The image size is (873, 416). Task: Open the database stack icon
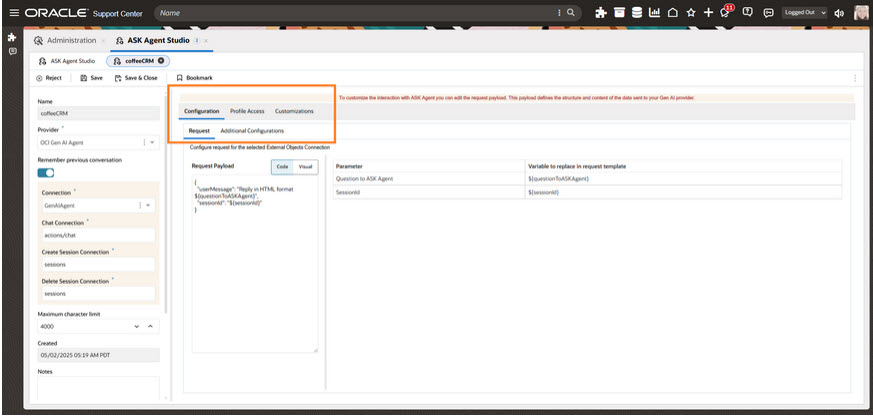click(637, 12)
